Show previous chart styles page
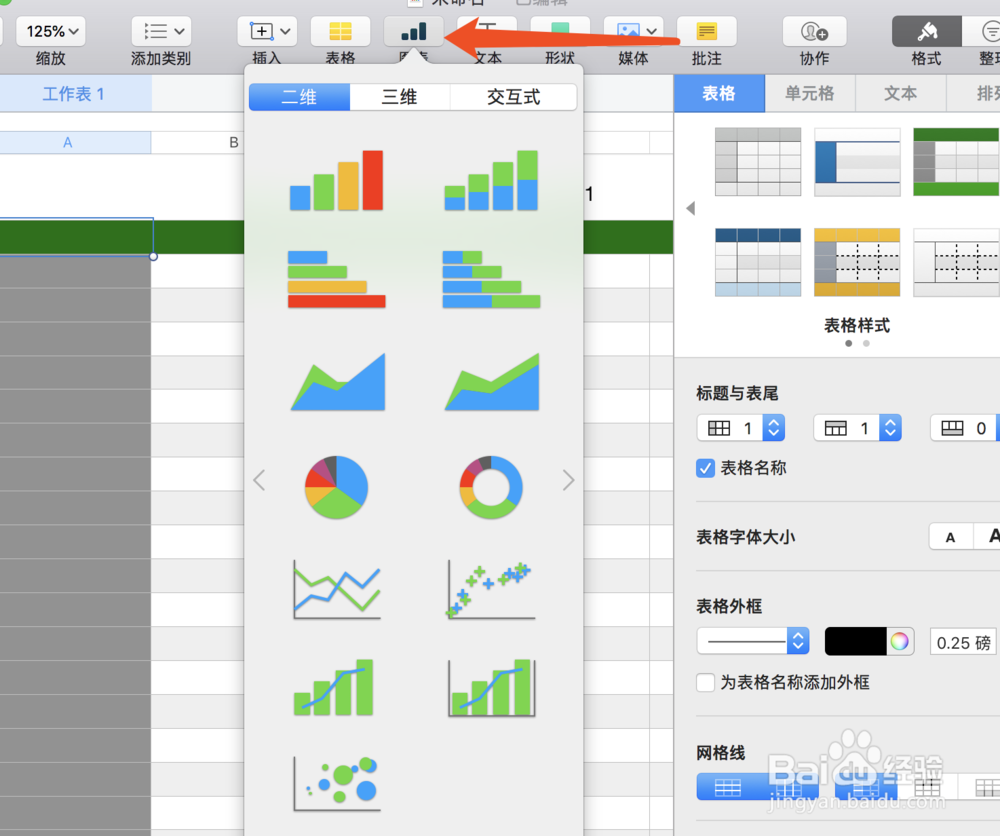This screenshot has width=1000, height=836. point(259,480)
